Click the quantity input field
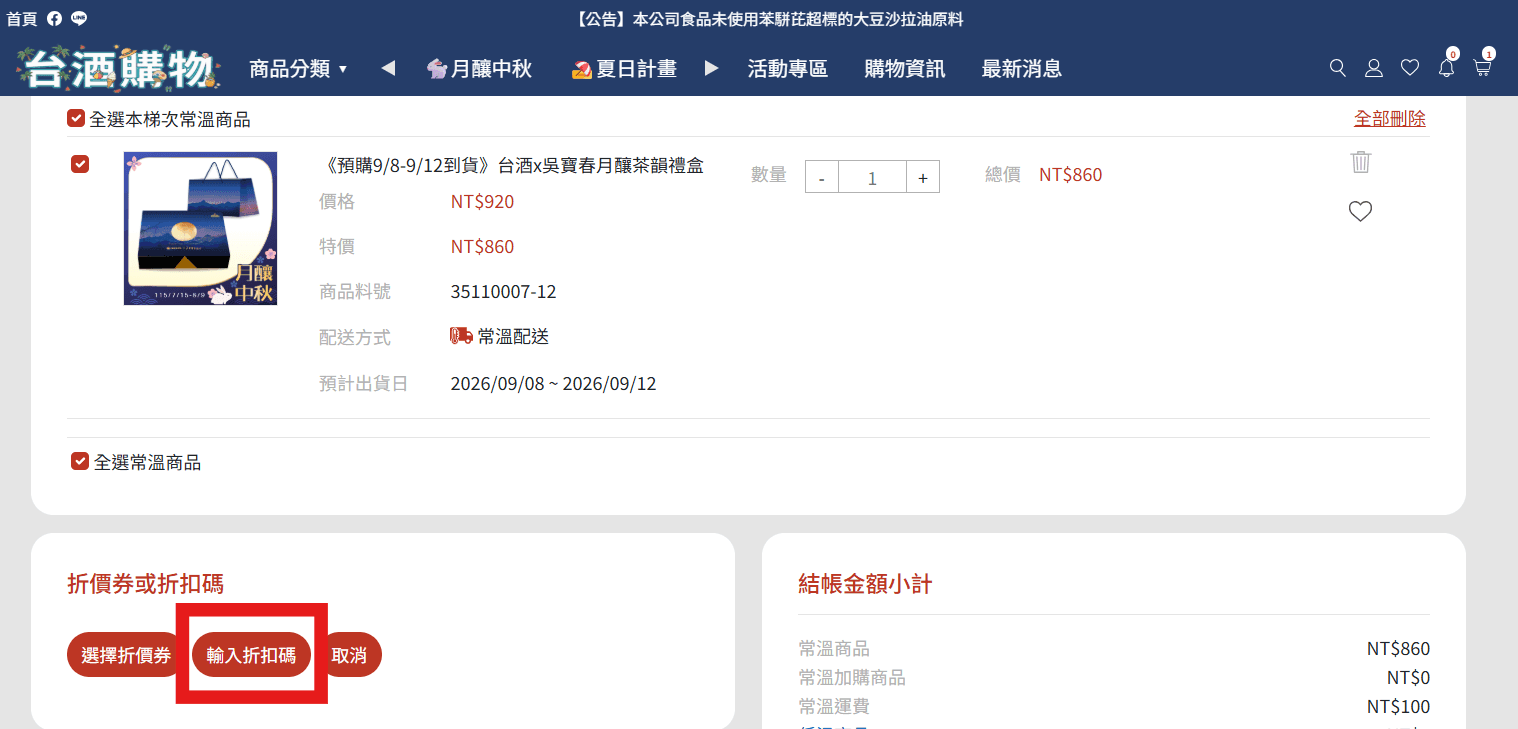This screenshot has width=1518, height=729. click(872, 177)
